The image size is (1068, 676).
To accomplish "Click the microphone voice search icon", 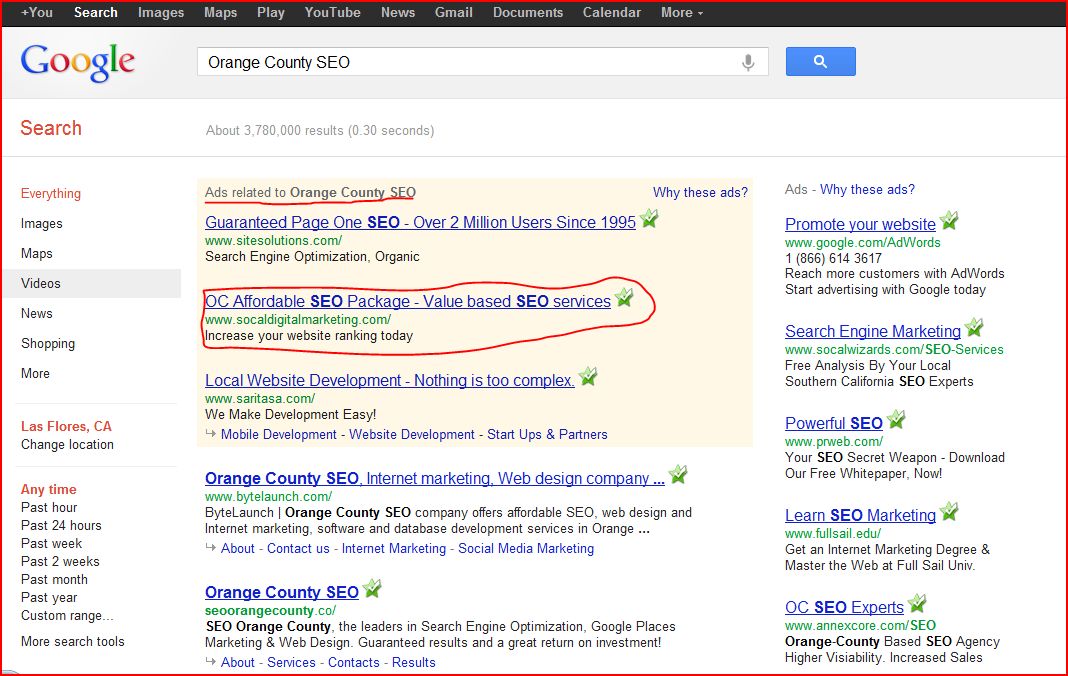I will (748, 63).
